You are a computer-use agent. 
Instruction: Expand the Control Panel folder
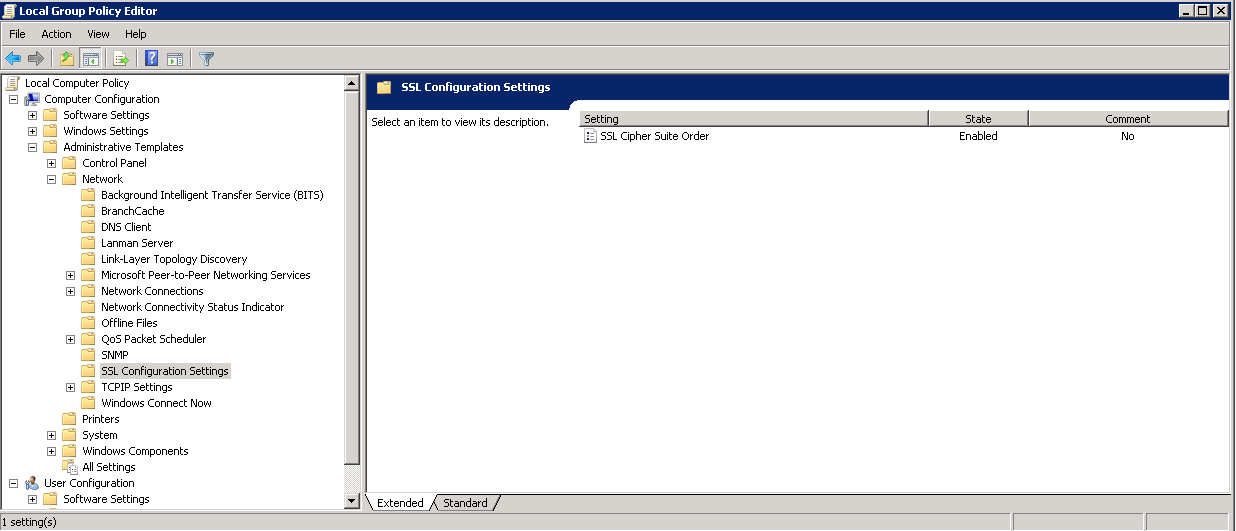pos(51,163)
